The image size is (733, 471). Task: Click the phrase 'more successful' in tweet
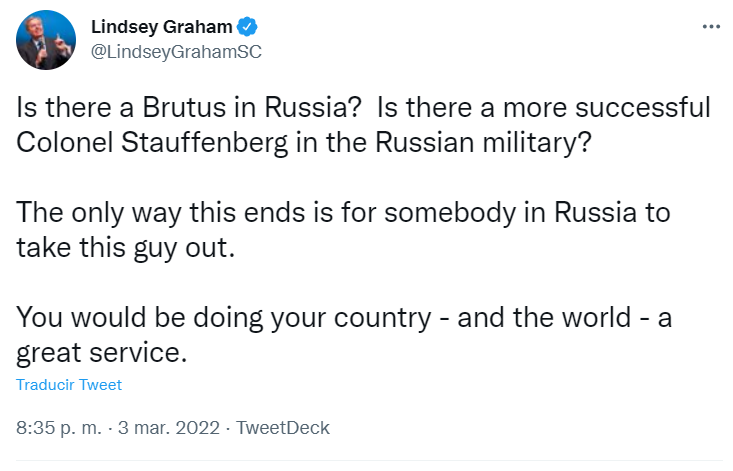pos(602,107)
